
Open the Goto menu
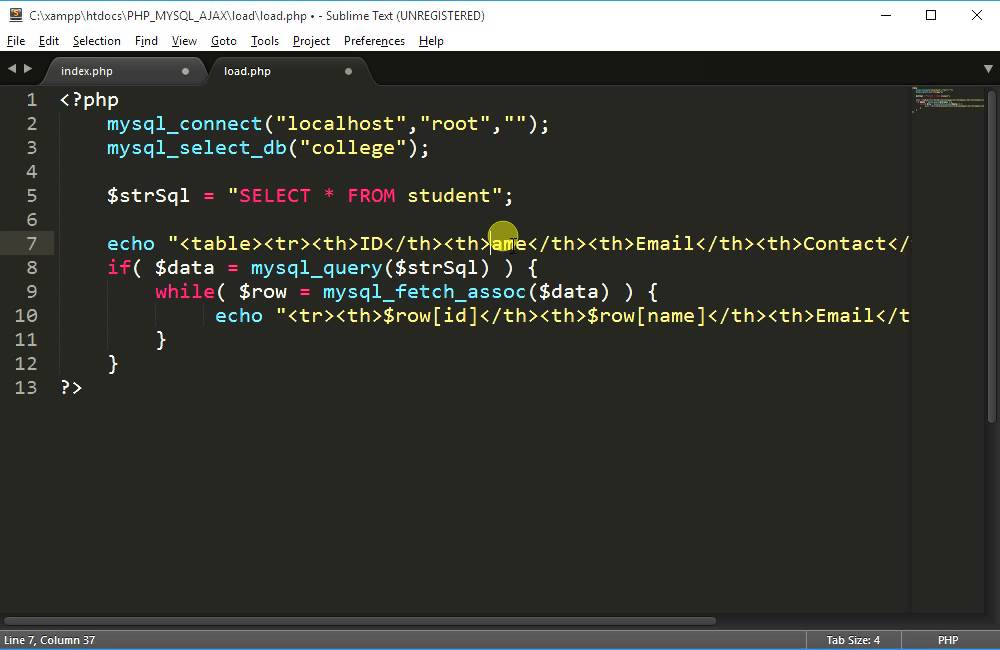point(224,41)
